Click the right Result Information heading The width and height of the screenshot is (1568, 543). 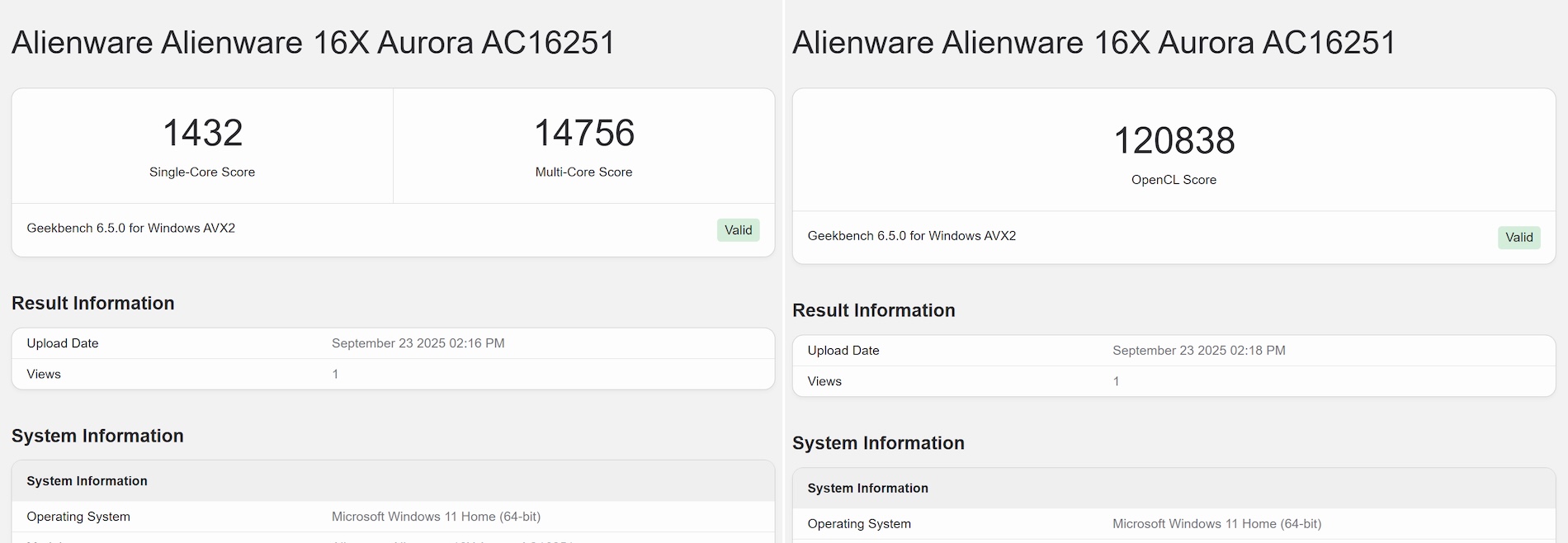click(874, 310)
